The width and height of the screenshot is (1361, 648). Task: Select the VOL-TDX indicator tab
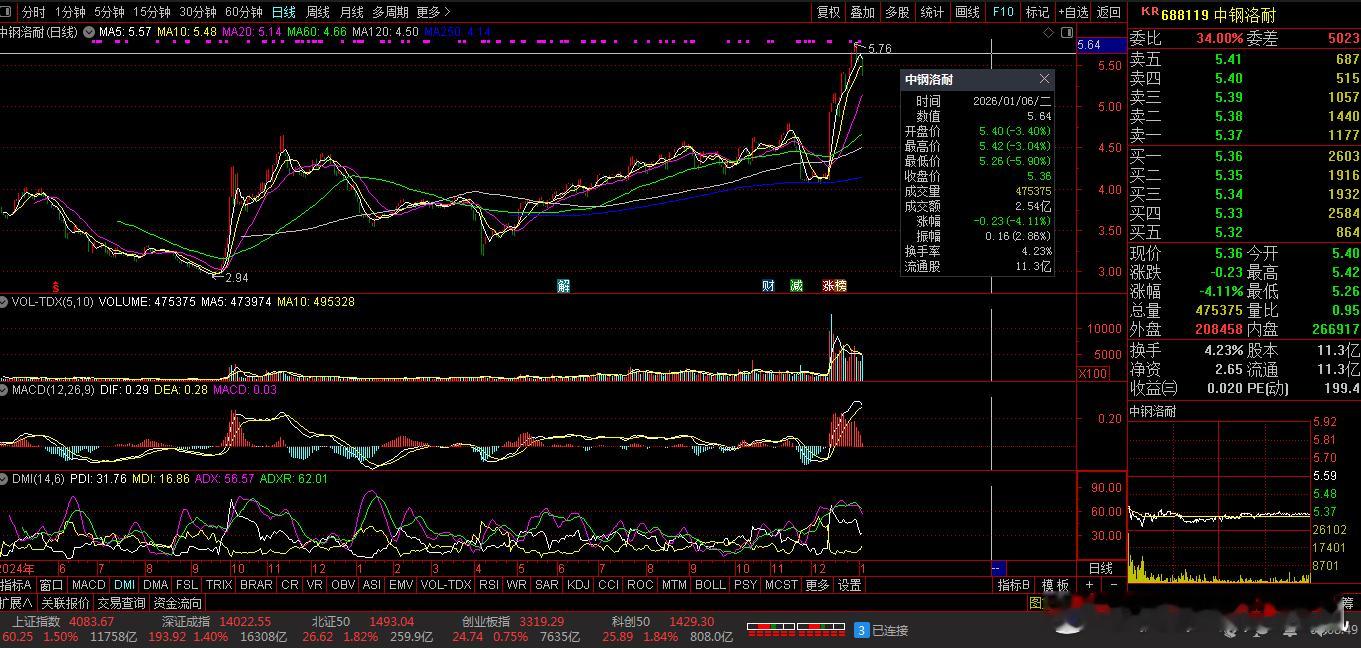coord(446,585)
